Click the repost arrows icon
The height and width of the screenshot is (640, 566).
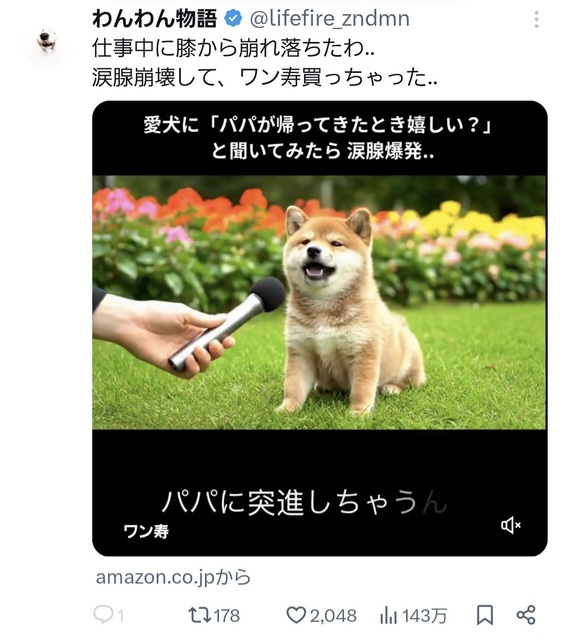[x=199, y=615]
